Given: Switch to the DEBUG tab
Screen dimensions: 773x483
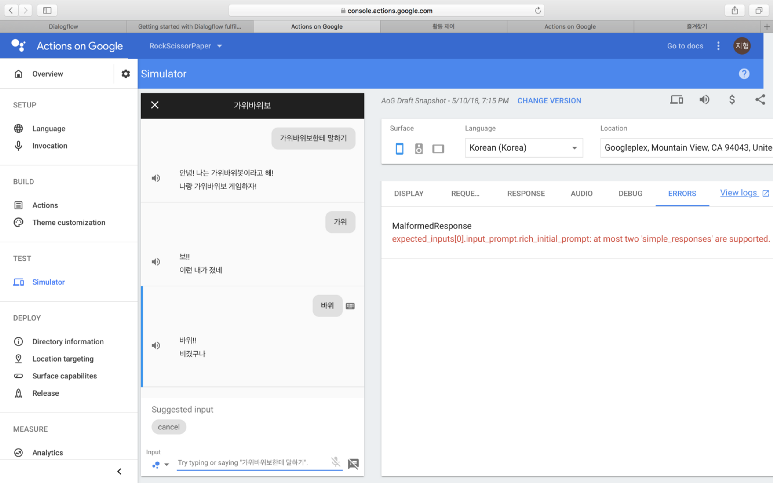Looking at the screenshot, I should [630, 193].
